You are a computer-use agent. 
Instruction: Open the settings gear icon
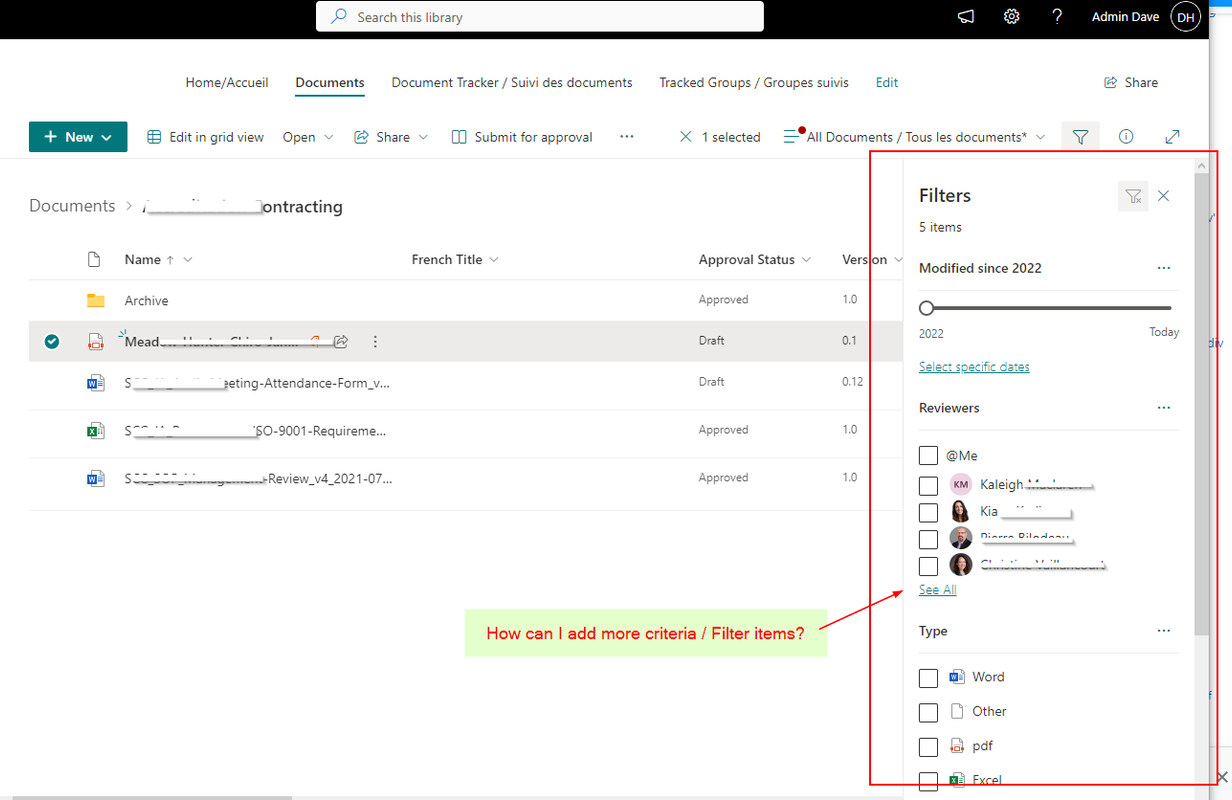(1012, 17)
